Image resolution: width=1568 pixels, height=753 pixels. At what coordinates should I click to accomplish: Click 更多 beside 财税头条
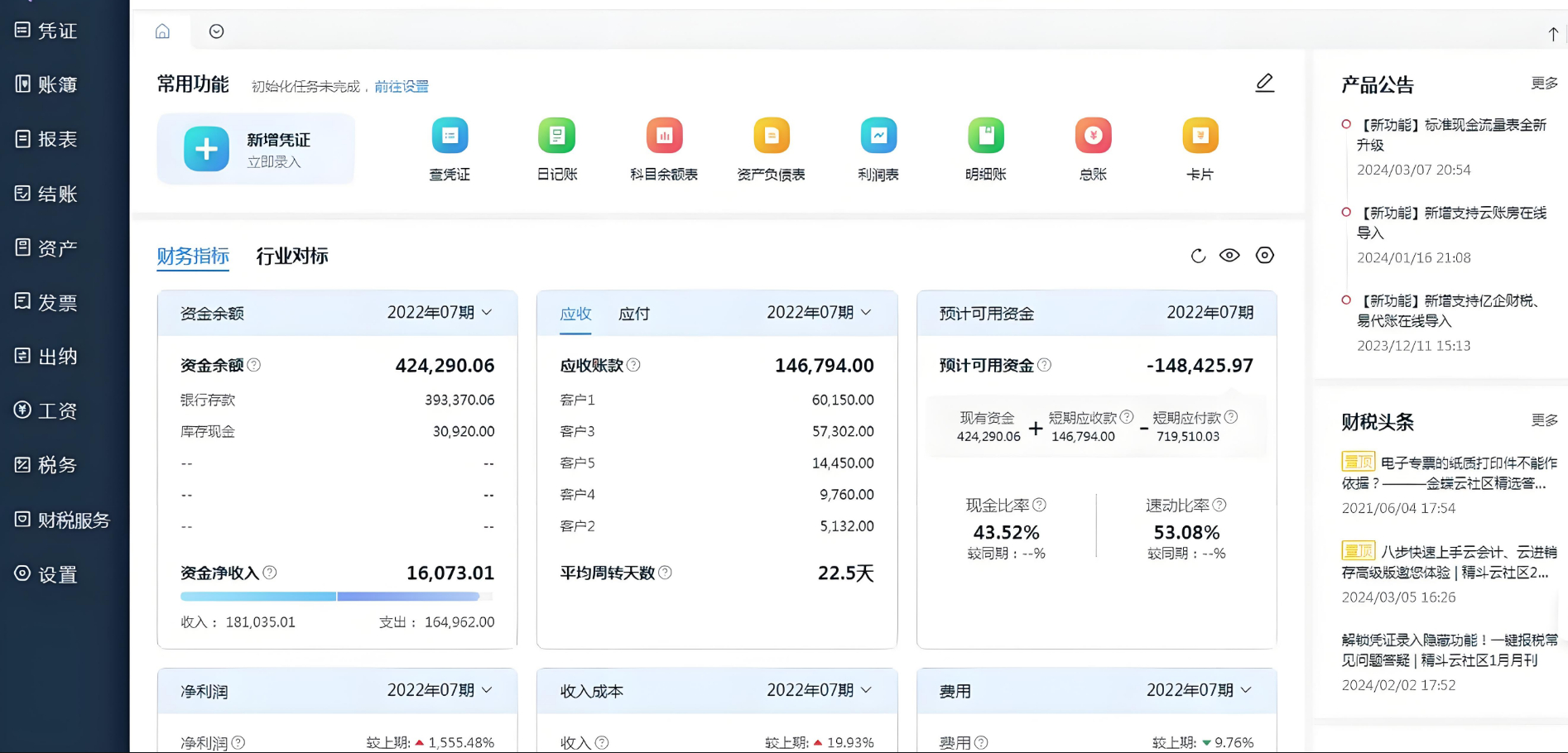(1545, 420)
